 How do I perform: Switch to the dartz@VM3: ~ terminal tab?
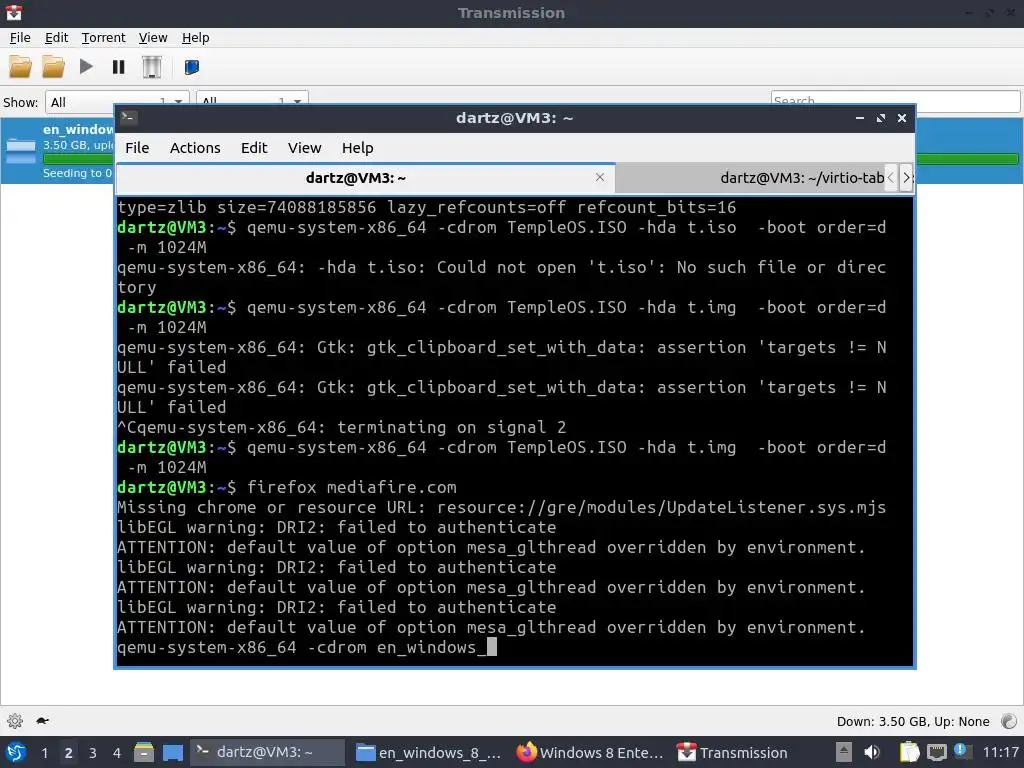[x=356, y=178]
